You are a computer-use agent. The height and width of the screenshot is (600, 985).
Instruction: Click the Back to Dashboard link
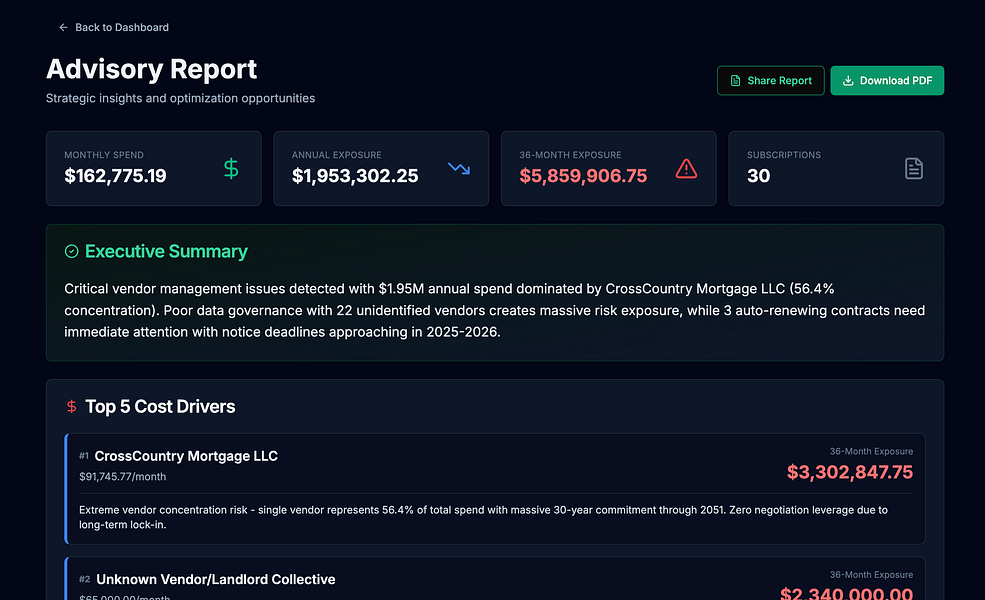tap(114, 27)
